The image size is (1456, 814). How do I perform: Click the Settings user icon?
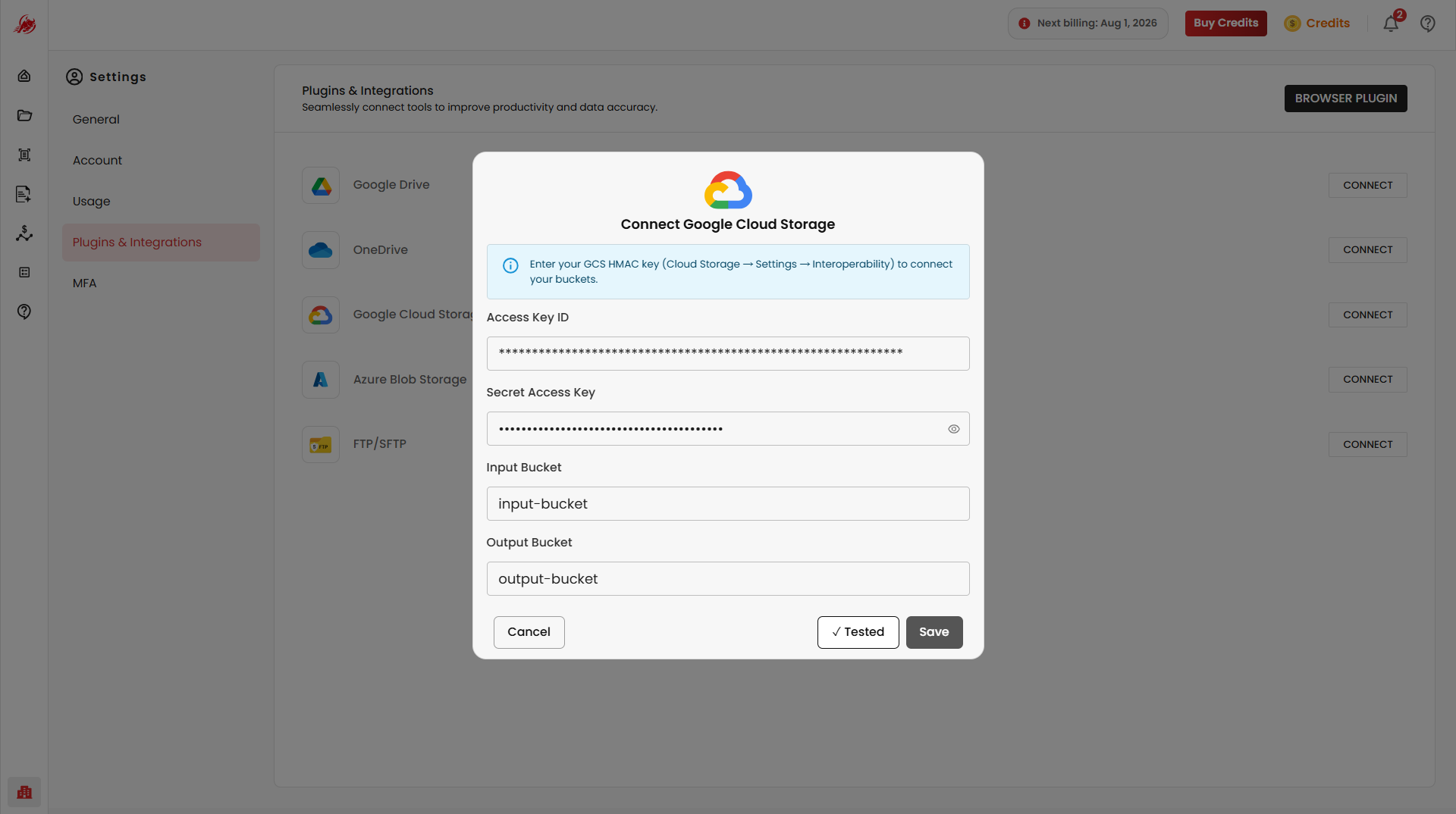pyautogui.click(x=74, y=77)
